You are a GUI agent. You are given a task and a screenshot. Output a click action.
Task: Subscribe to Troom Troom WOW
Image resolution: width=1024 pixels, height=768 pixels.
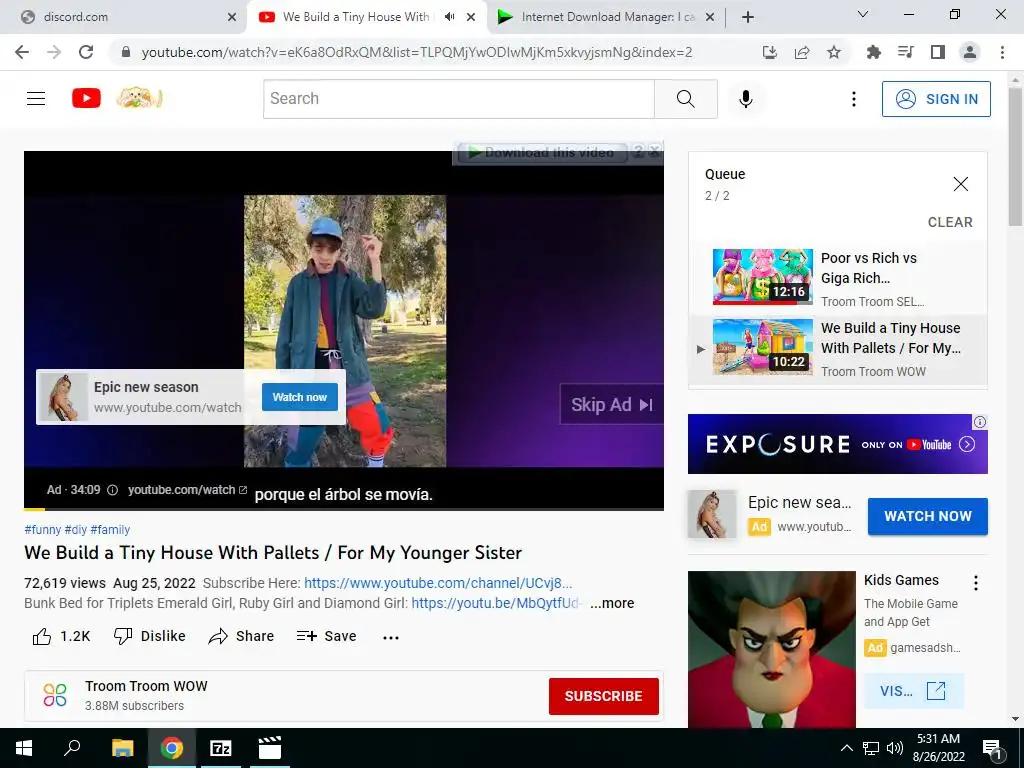[x=603, y=696]
